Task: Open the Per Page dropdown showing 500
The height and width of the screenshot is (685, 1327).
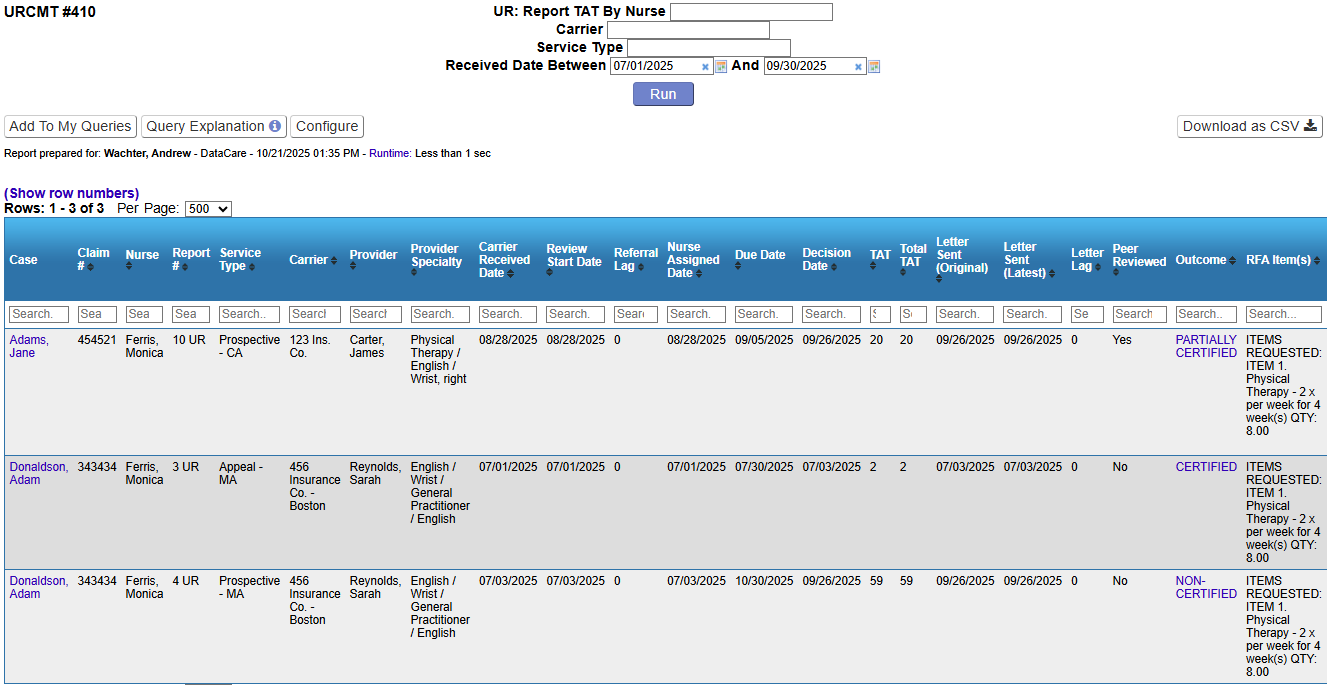Action: click(x=208, y=208)
